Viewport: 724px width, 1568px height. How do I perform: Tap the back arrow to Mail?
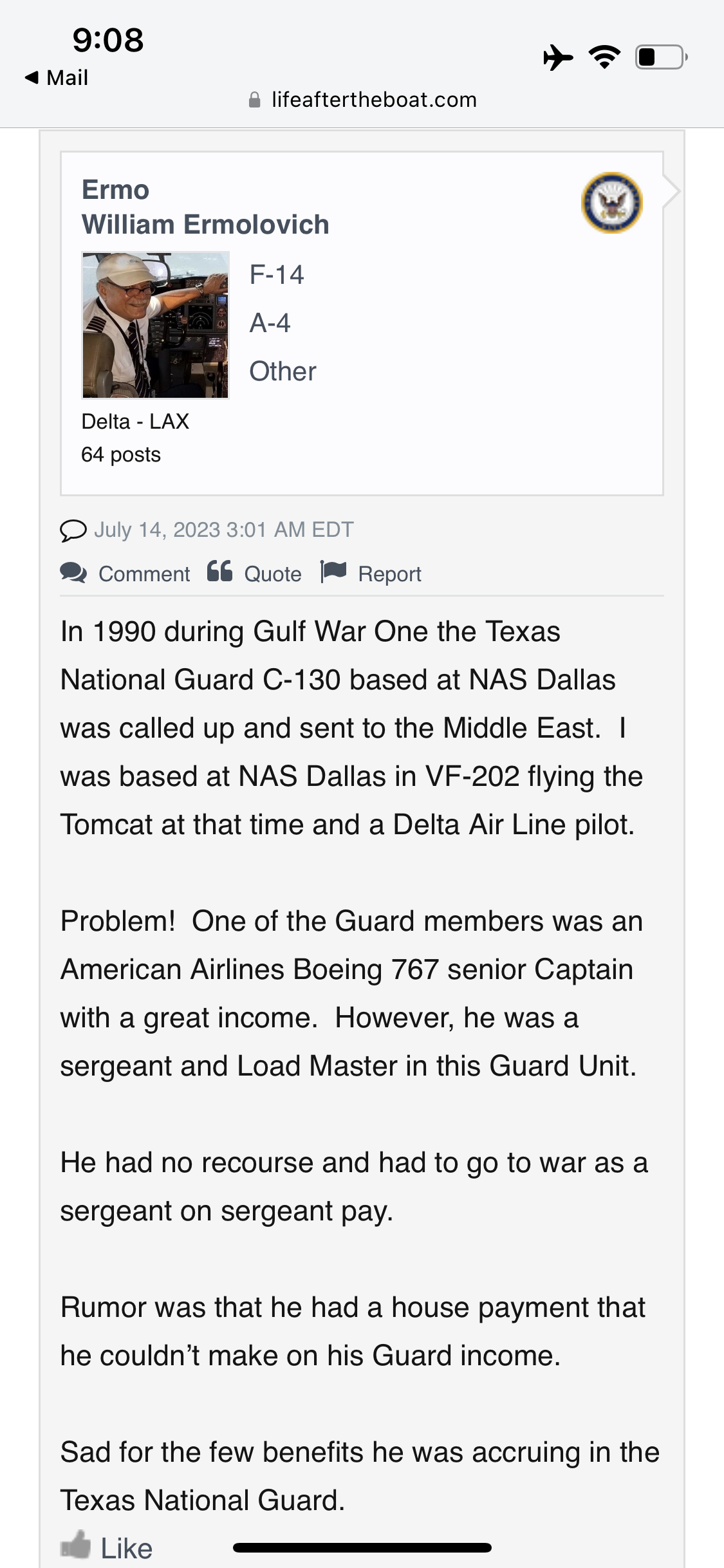click(x=31, y=77)
